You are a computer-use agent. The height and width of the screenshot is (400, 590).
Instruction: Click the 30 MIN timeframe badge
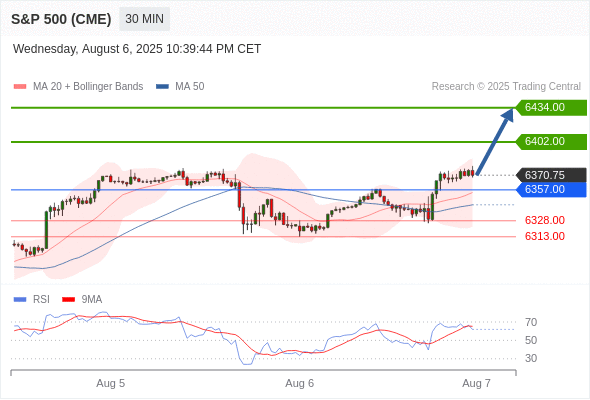[144, 19]
